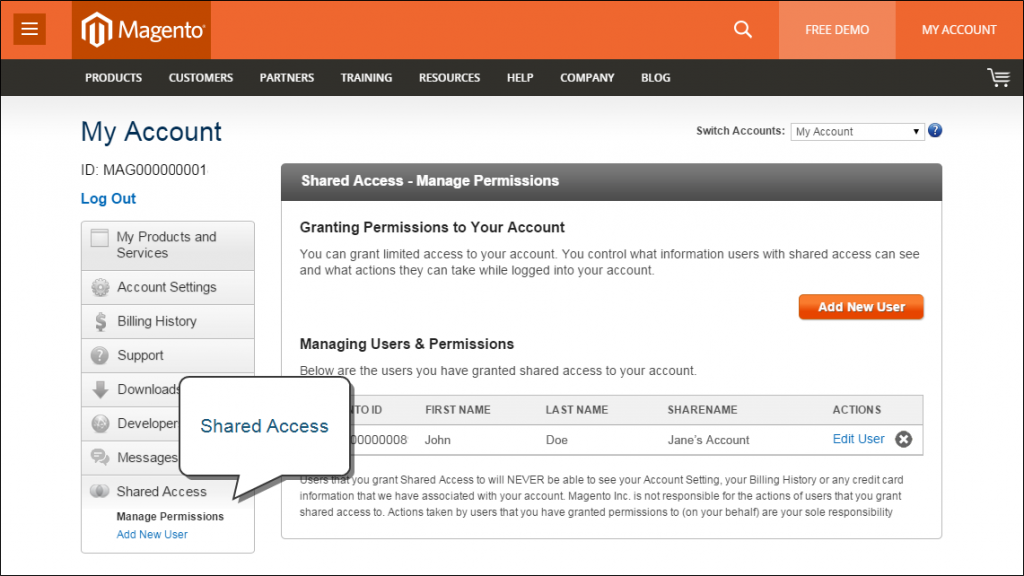Open the COMPANY menu
Screen dimensions: 1024x576
pos(587,78)
